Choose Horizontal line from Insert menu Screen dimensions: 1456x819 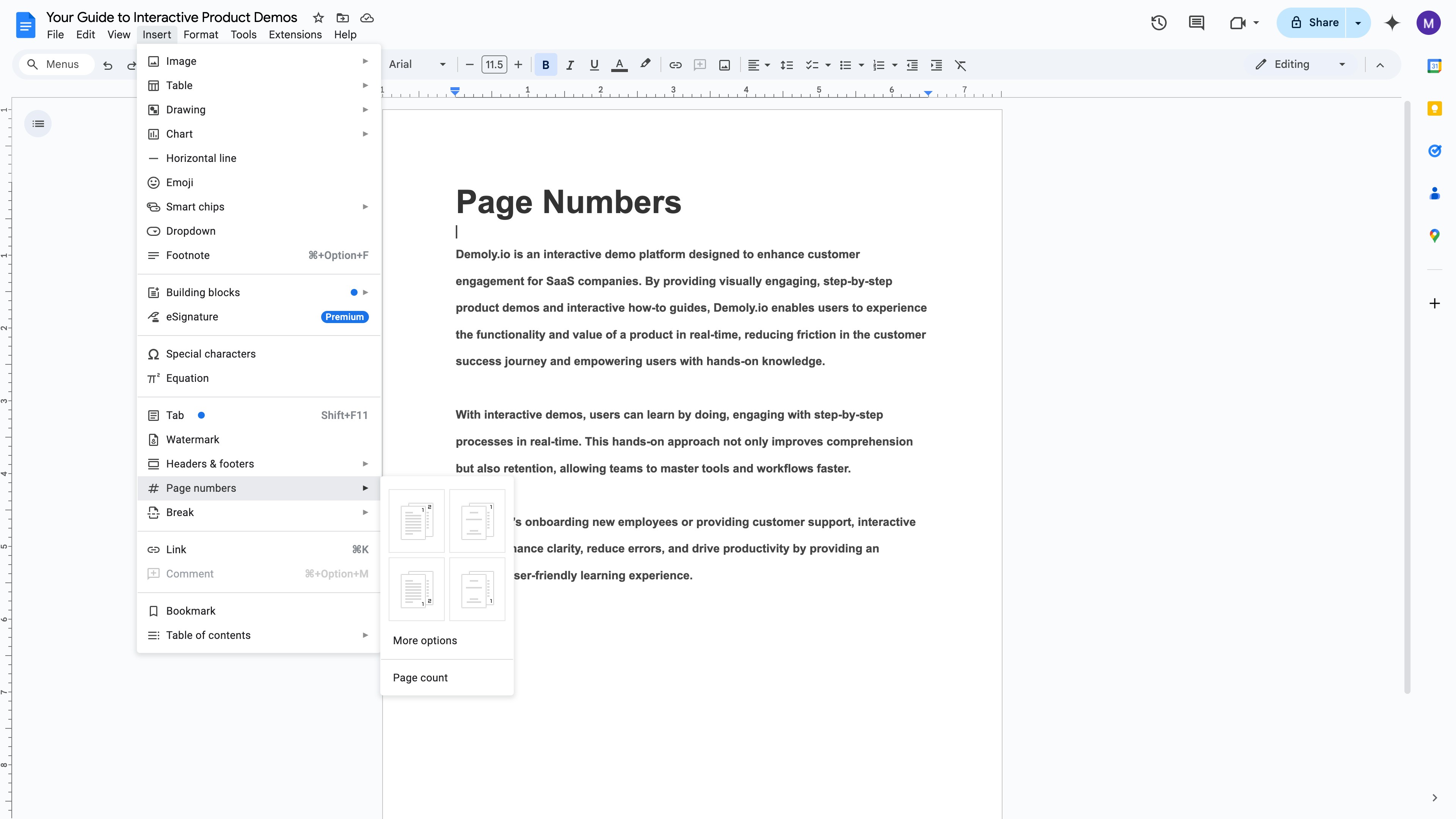tap(259, 158)
